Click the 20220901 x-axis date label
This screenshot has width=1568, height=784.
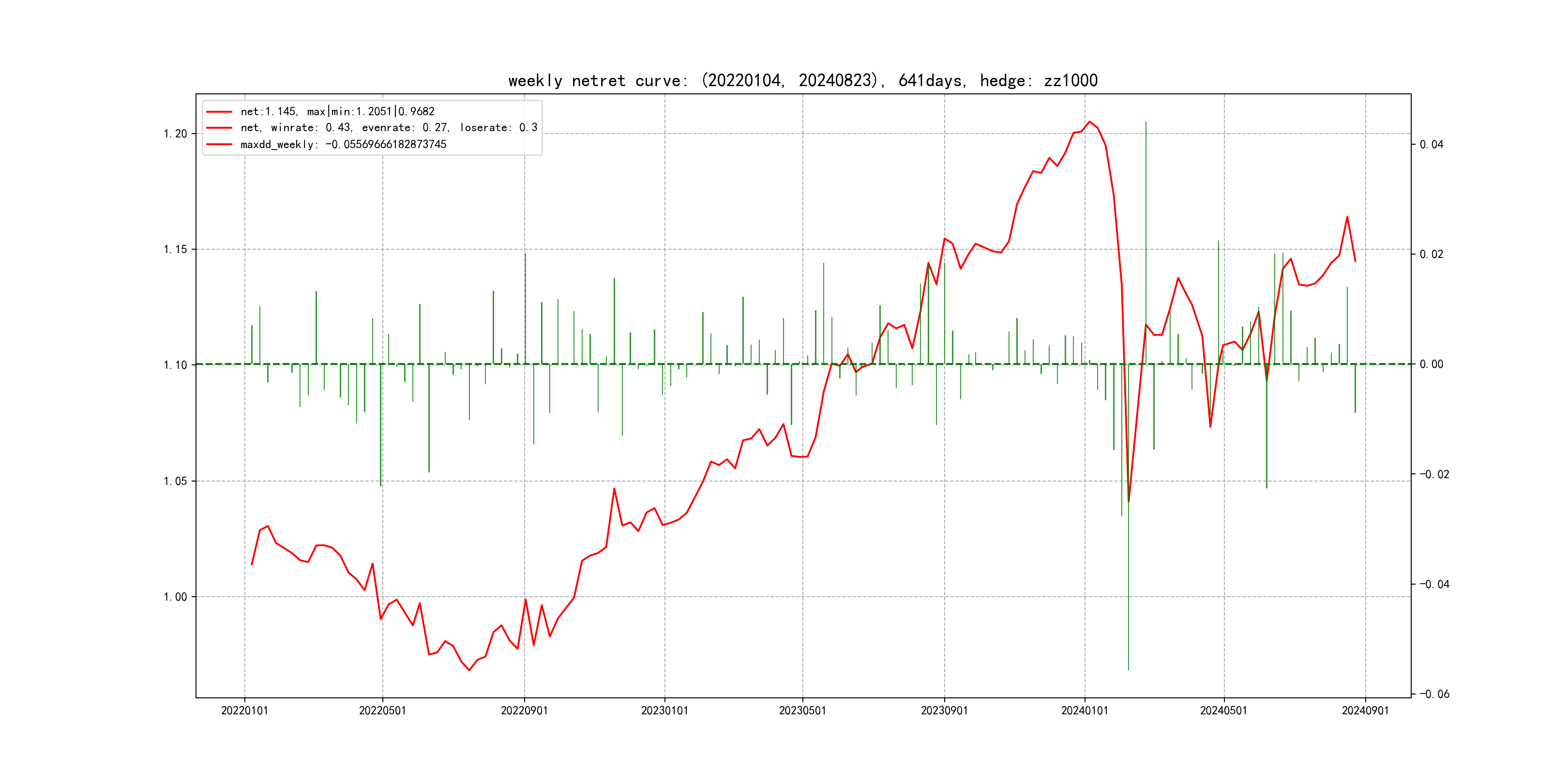(524, 711)
